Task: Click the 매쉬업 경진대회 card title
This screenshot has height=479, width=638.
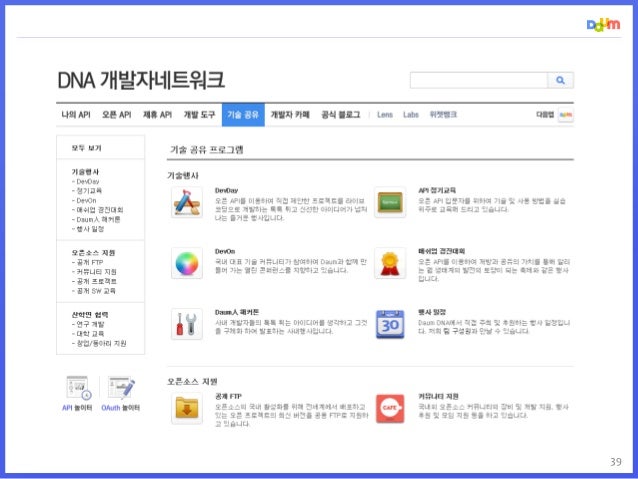Action: click(x=441, y=251)
